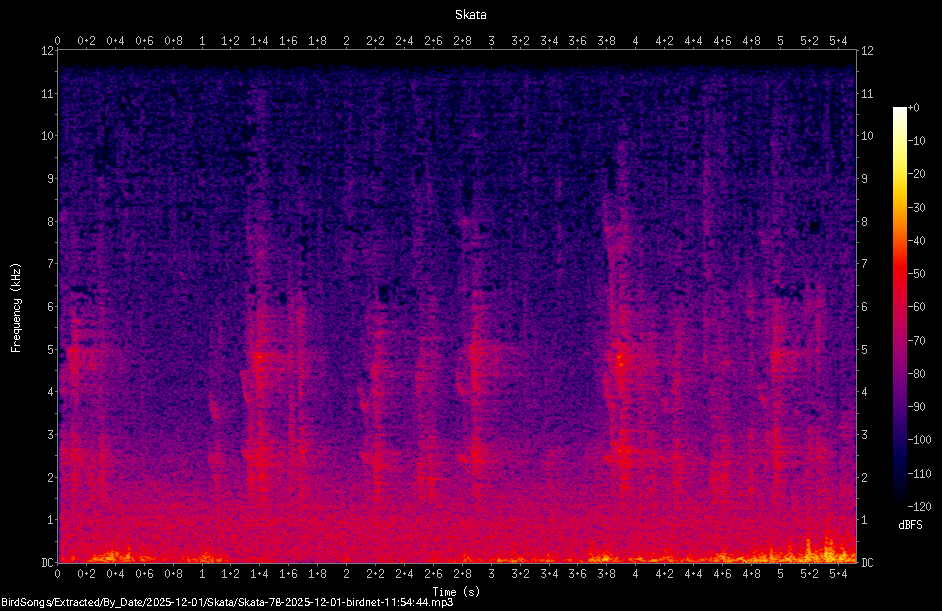This screenshot has width=942, height=611.
Task: Click the Time (s) axis label
Action: [x=456, y=592]
